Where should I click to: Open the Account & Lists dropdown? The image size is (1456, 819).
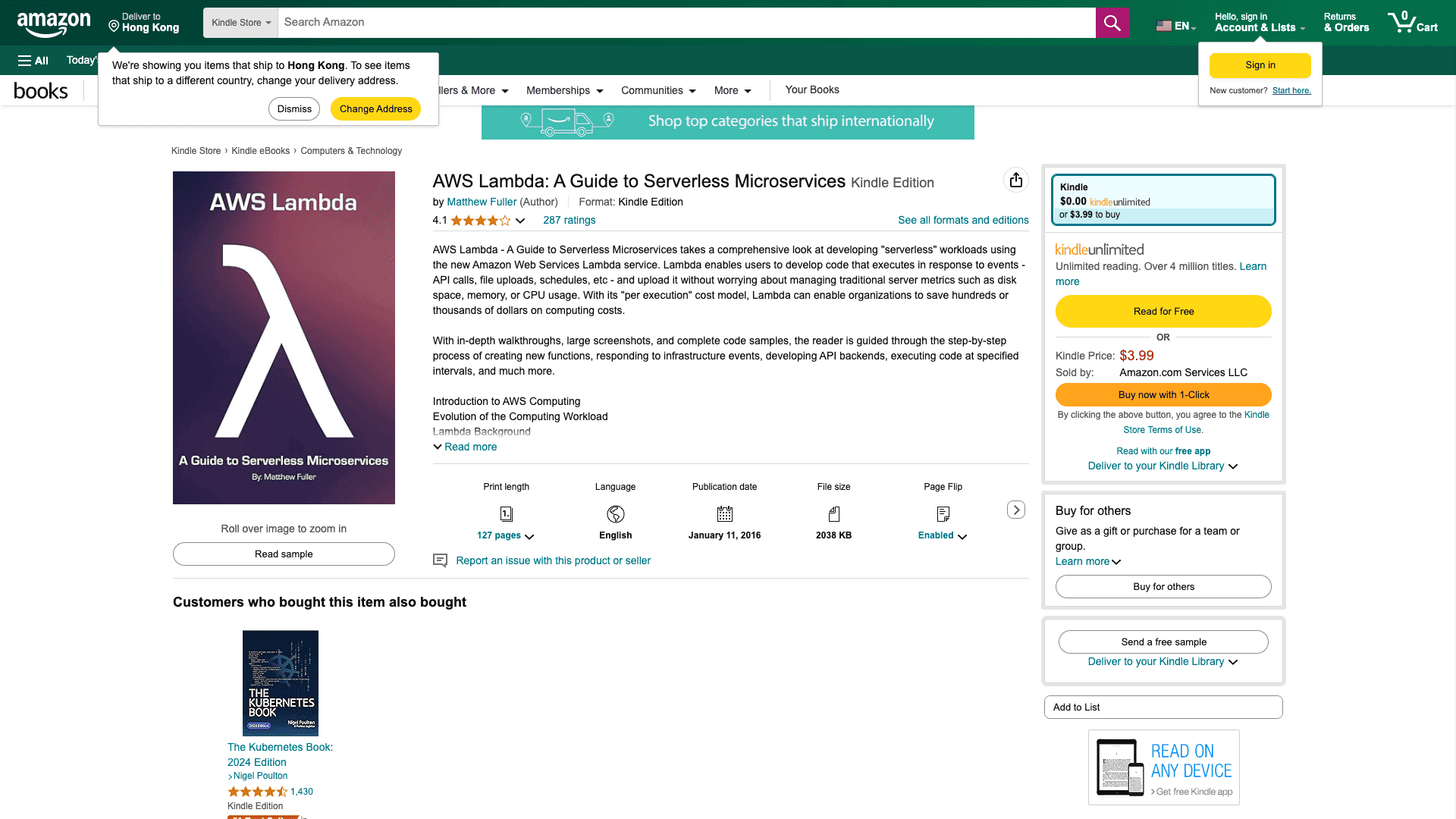point(1260,23)
